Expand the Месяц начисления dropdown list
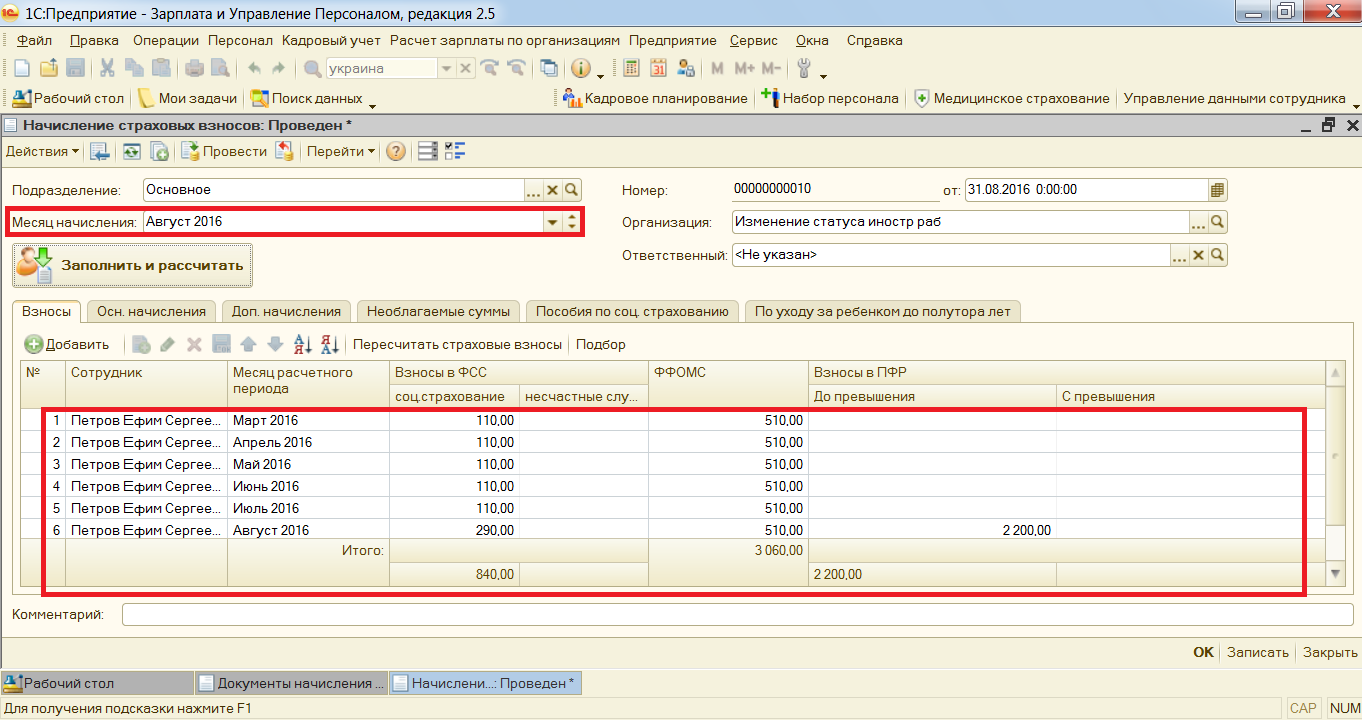 point(552,222)
